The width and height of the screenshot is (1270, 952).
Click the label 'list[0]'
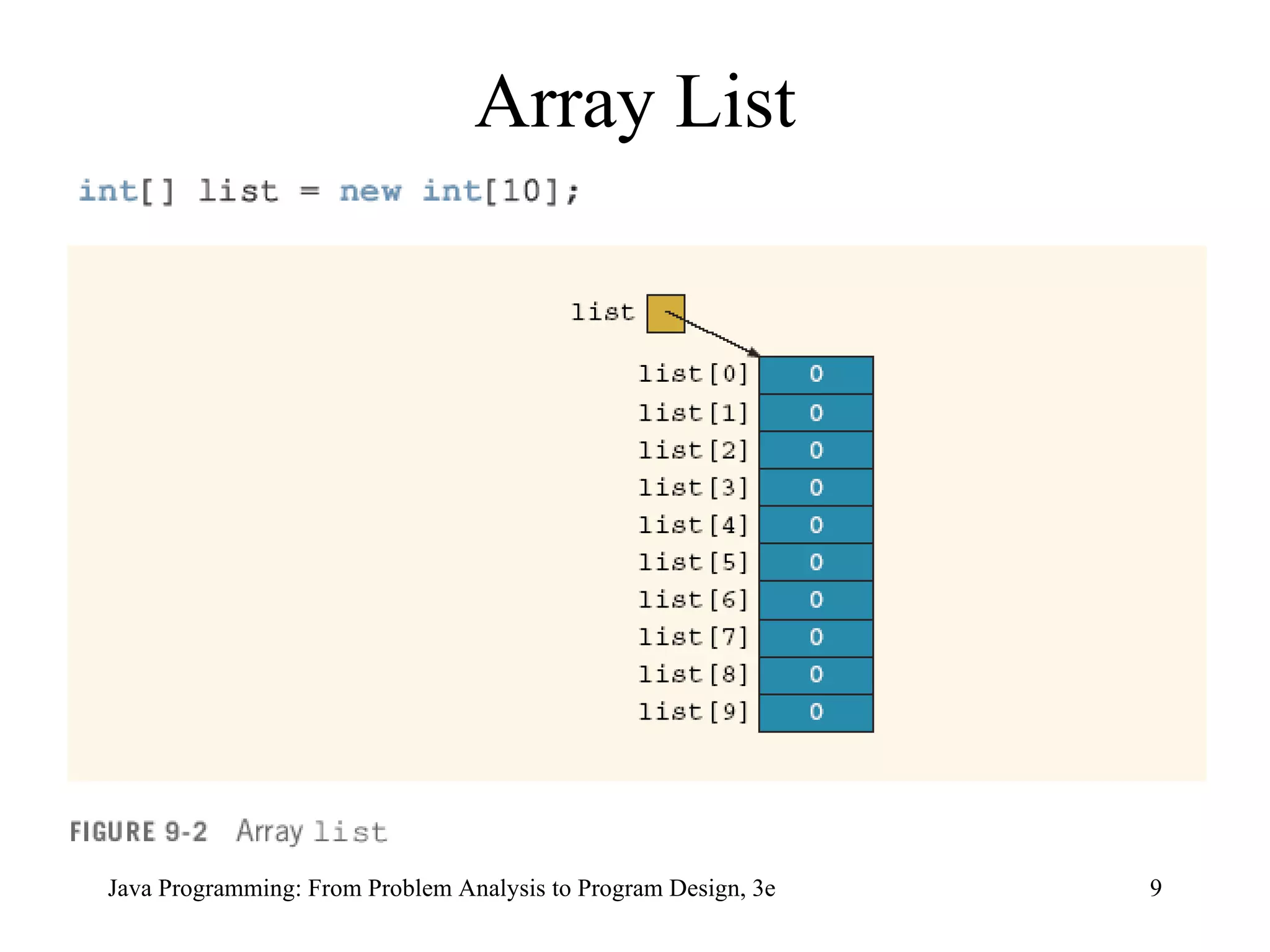(x=693, y=374)
